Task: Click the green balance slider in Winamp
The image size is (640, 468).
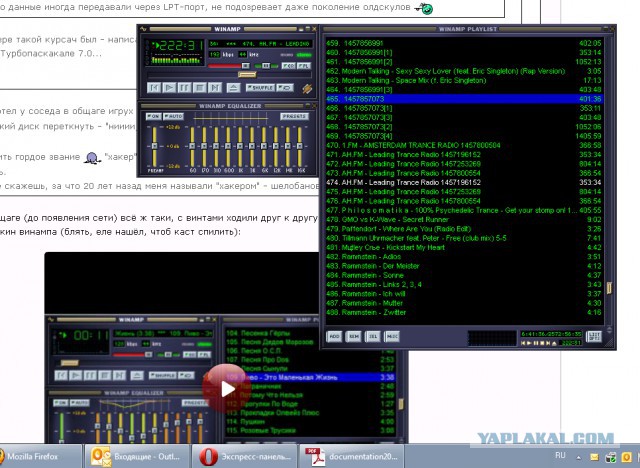Action: (x=266, y=66)
